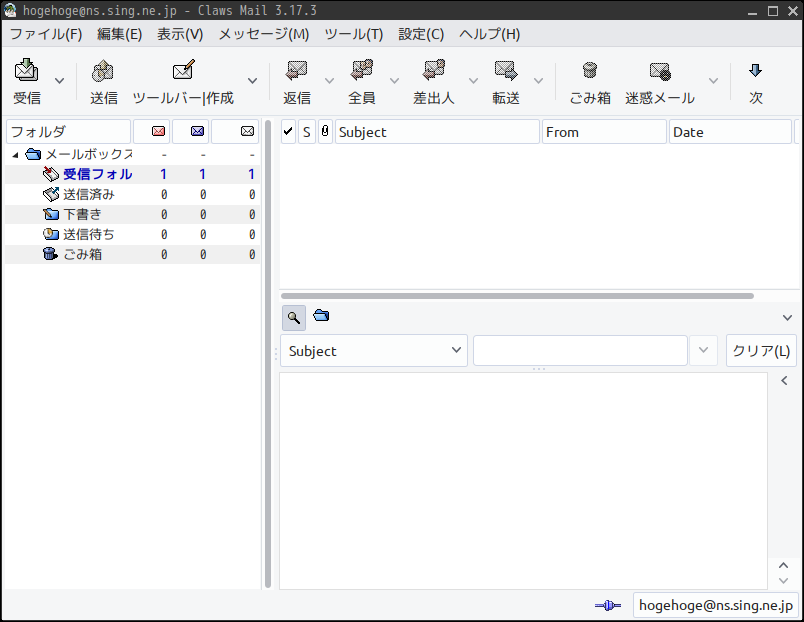Toggle the quick search magnifier icon
This screenshot has width=804, height=622.
point(294,318)
